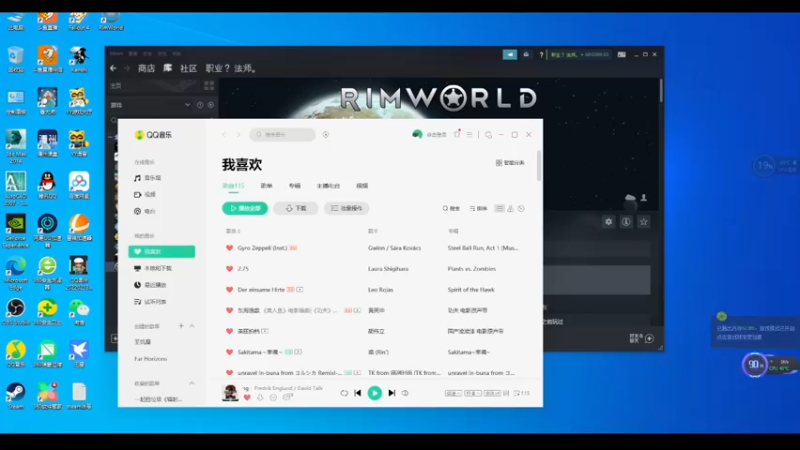Open the skin shirt icon in QQ Music
The width and height of the screenshot is (800, 450).
pos(457,134)
